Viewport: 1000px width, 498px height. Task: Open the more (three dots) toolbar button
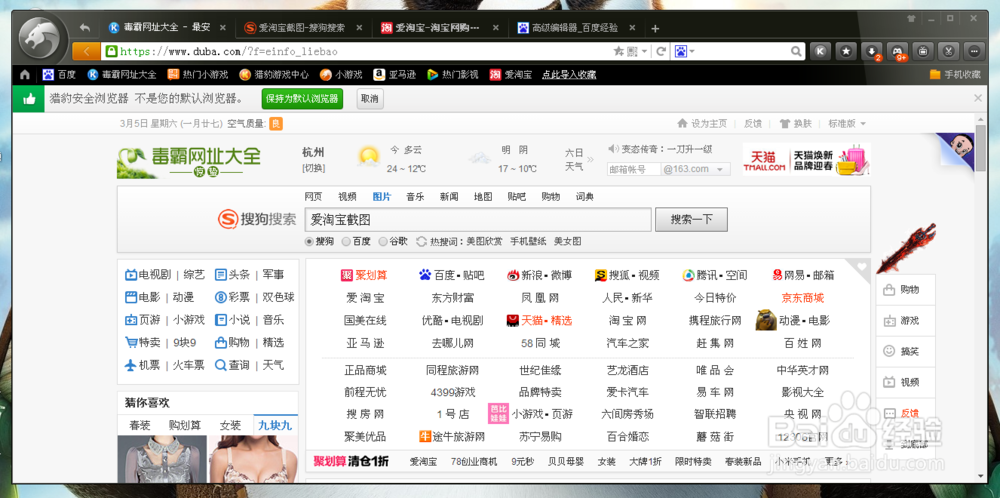[x=974, y=51]
